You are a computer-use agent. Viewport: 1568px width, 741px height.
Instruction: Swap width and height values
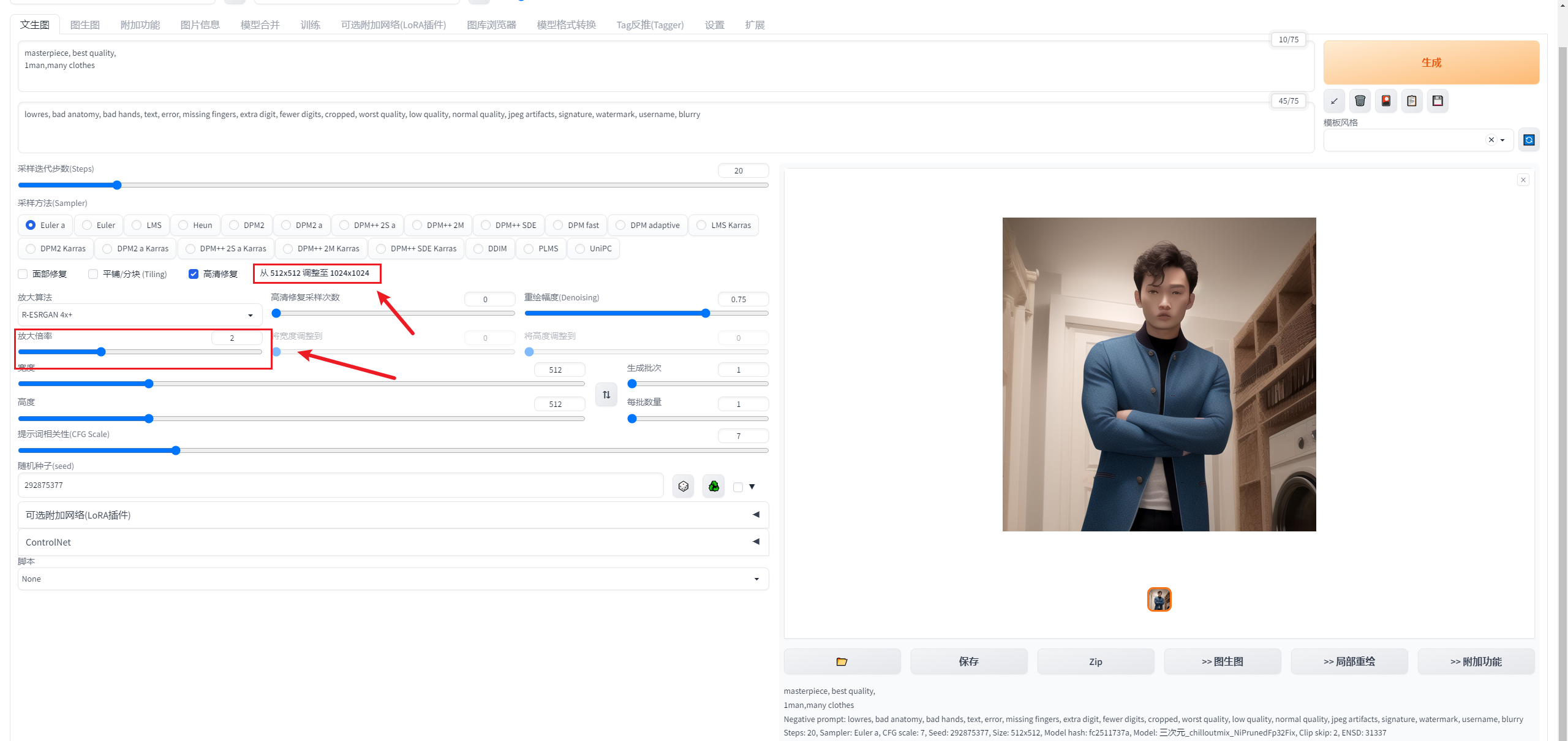pyautogui.click(x=606, y=395)
